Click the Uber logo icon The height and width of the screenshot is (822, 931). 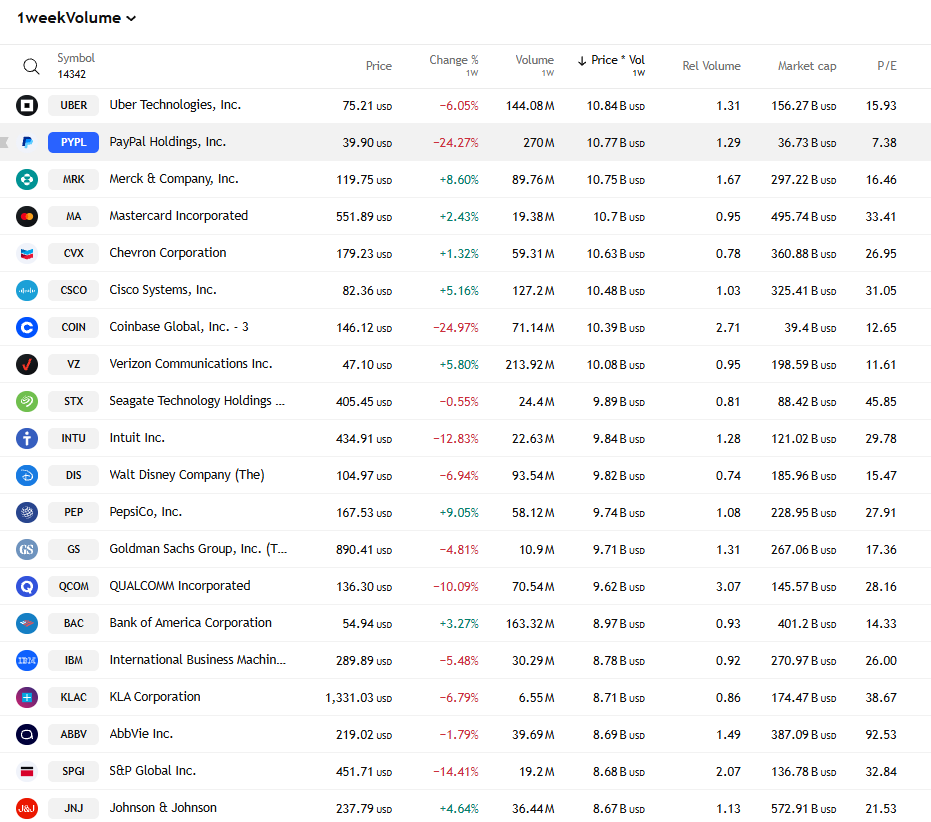(27, 106)
